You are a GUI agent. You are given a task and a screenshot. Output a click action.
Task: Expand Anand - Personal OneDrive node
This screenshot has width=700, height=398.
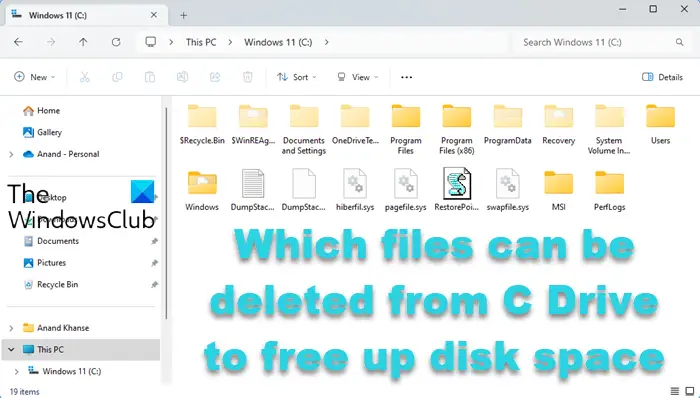pos(11,154)
